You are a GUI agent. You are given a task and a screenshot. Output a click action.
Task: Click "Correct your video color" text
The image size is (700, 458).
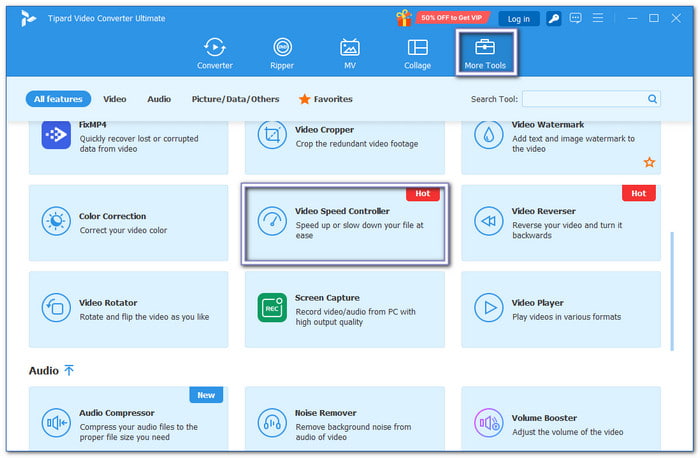point(123,230)
